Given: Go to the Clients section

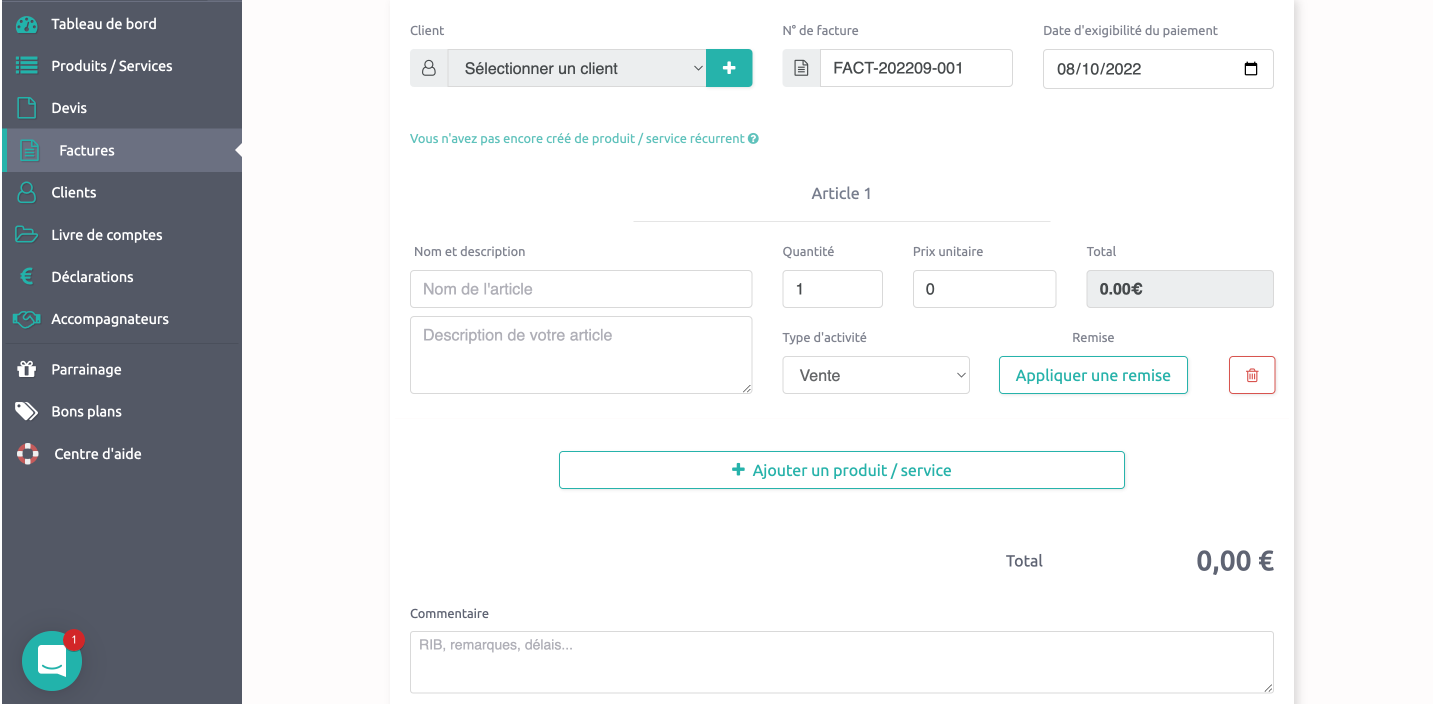Looking at the screenshot, I should [75, 192].
